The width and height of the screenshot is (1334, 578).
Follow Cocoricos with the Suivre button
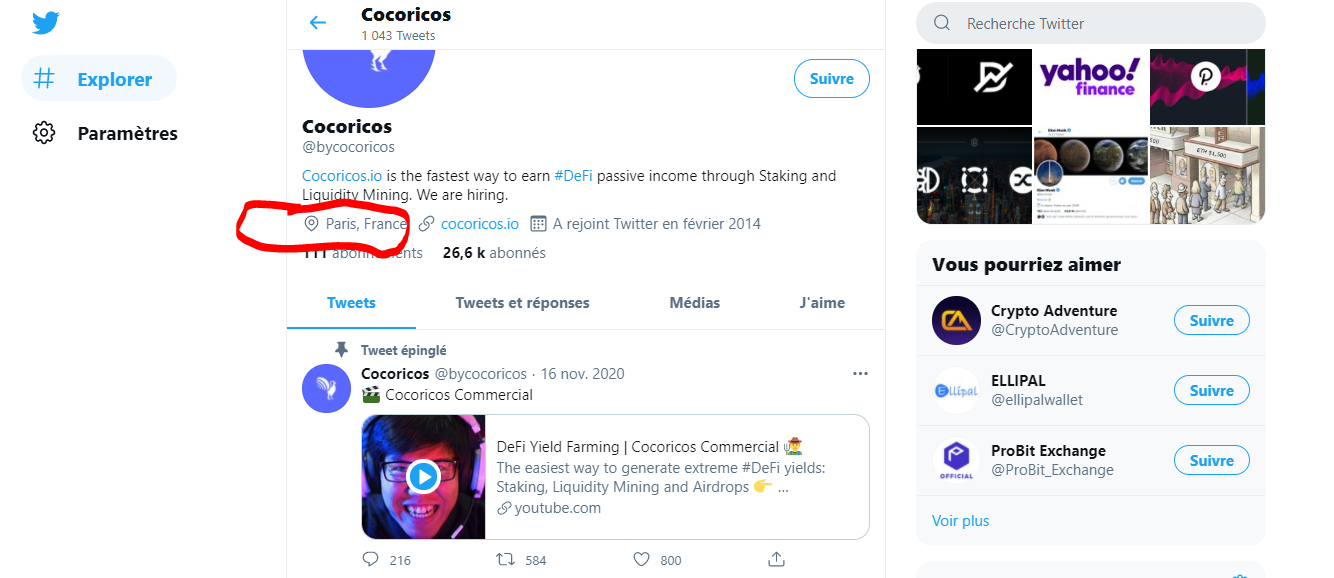click(831, 78)
